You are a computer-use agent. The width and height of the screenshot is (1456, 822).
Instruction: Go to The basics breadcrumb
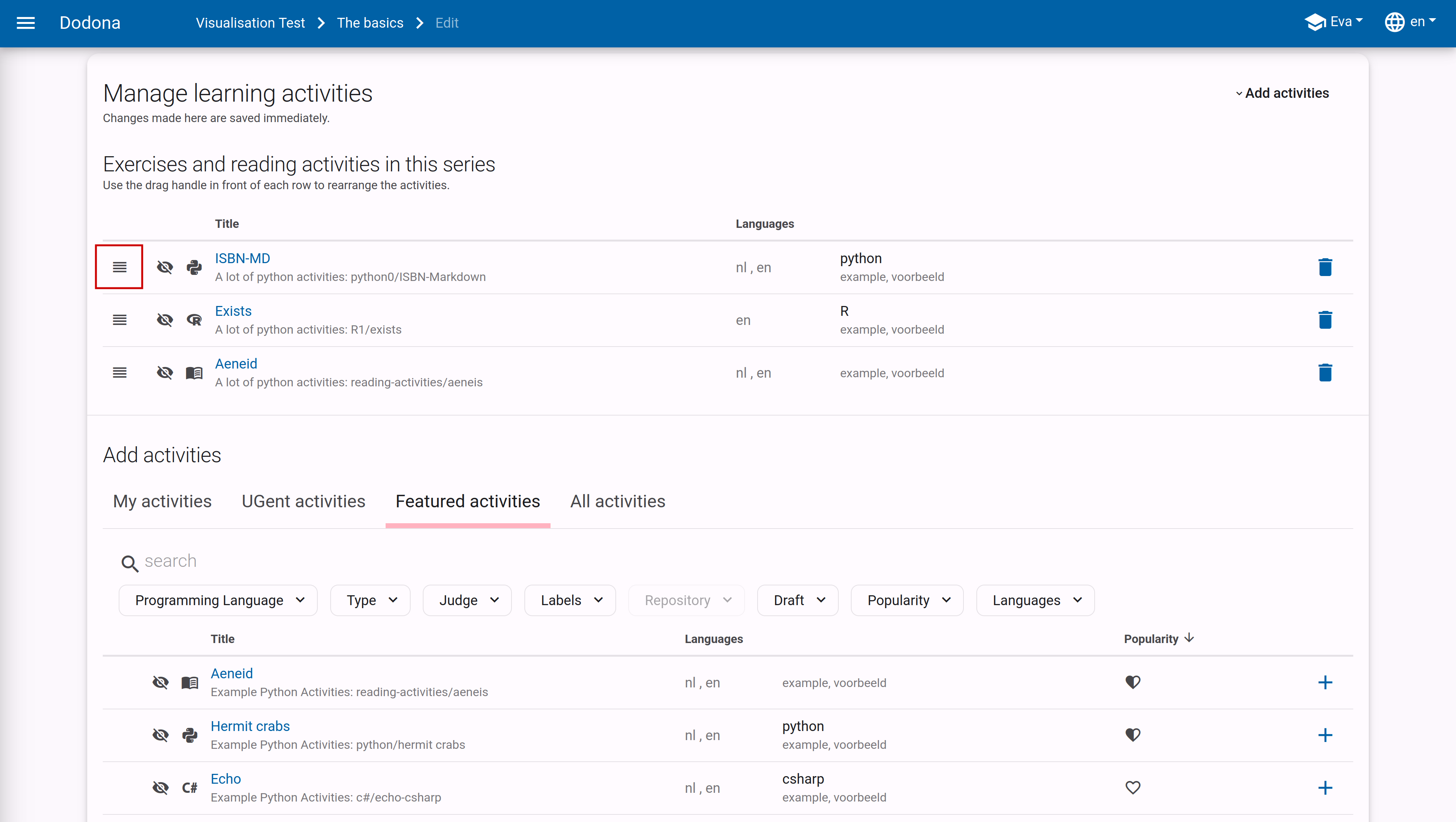(x=370, y=23)
